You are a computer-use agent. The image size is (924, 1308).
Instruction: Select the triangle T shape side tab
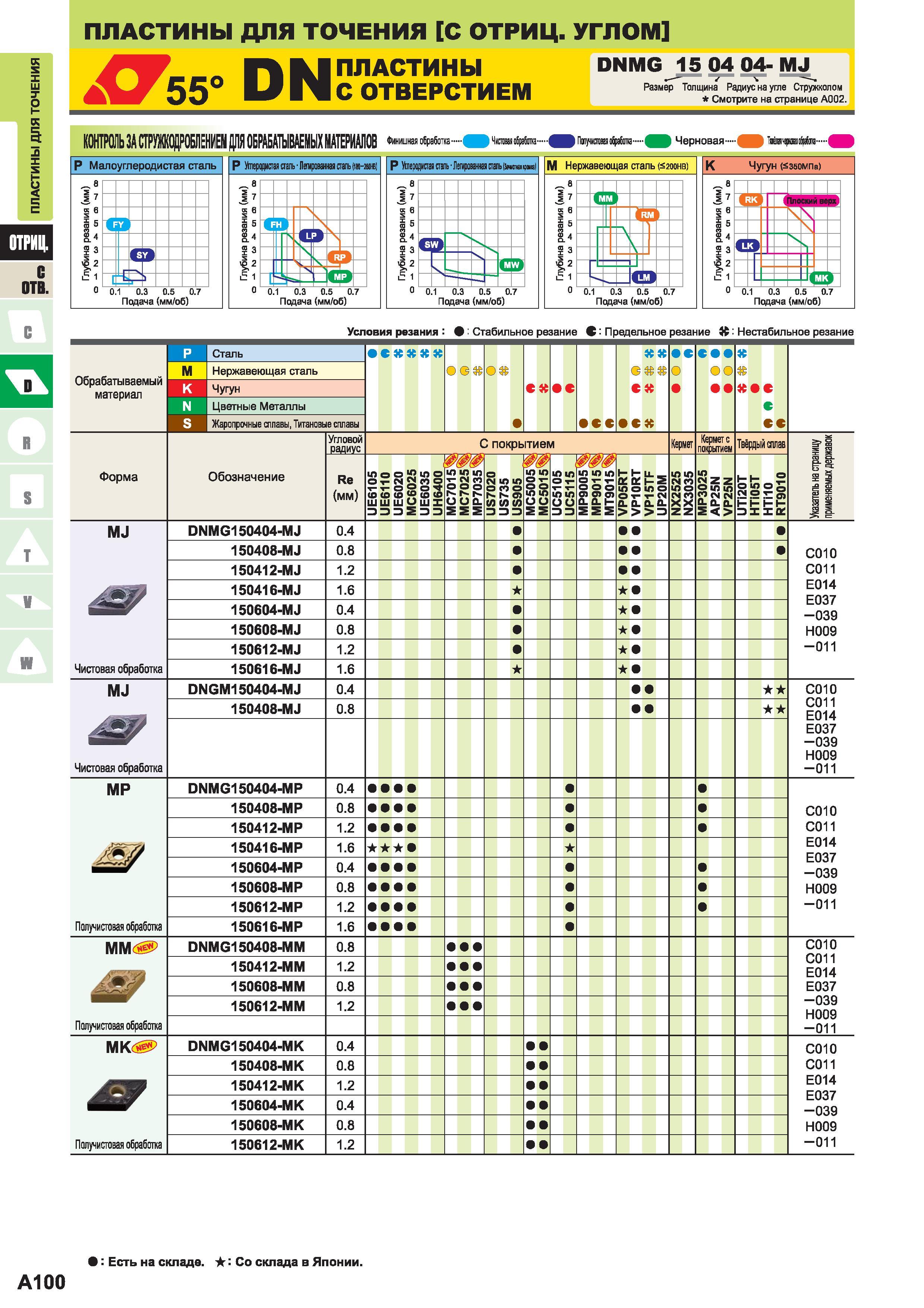(27, 546)
